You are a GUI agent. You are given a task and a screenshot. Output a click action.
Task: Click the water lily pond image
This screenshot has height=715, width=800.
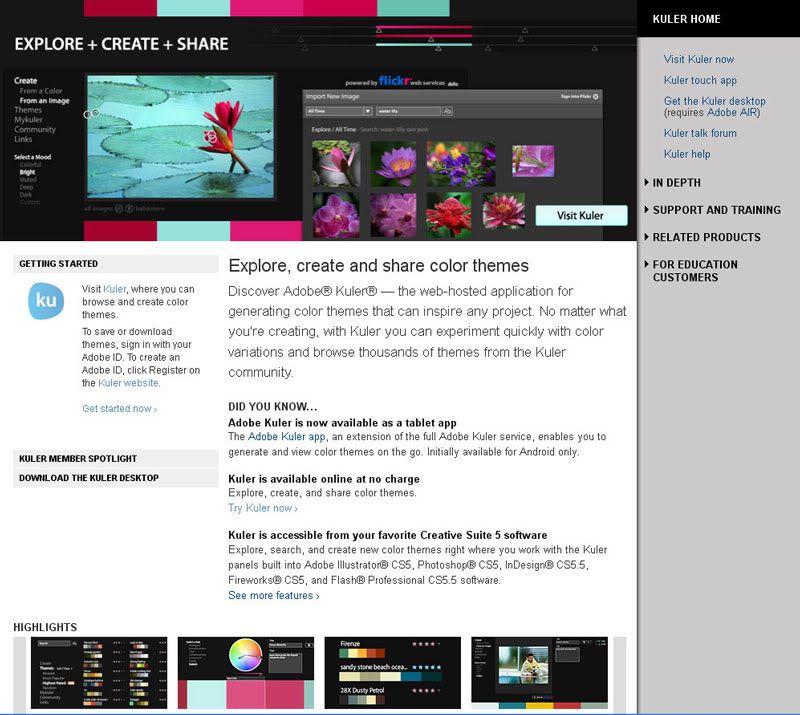coord(180,136)
